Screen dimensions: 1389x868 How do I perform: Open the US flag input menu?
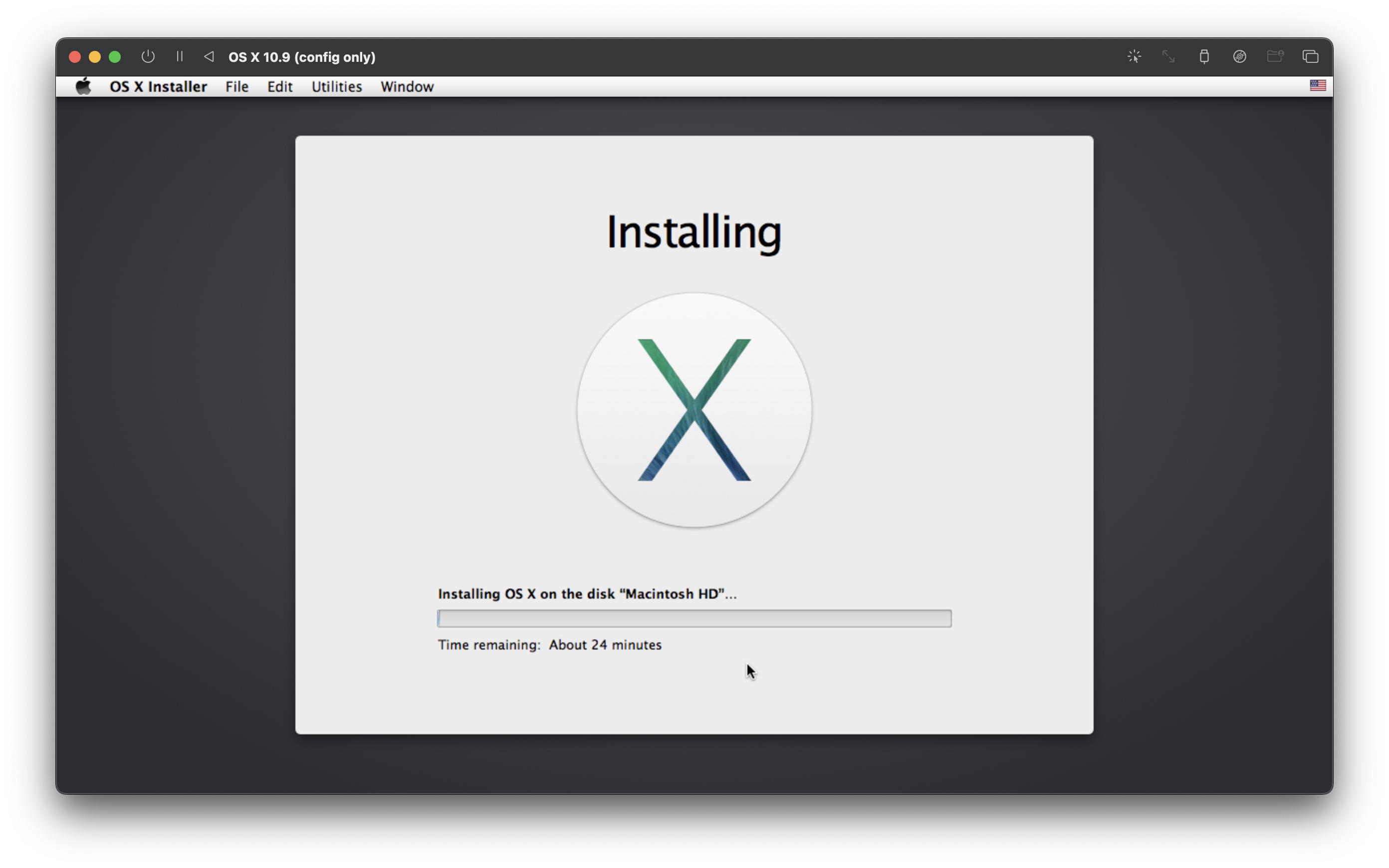tap(1317, 85)
